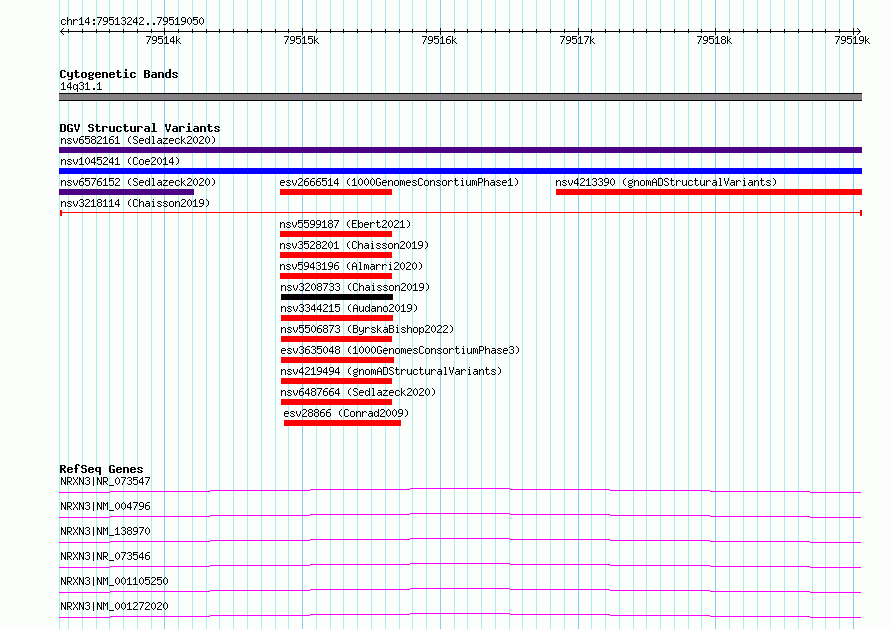Click the red bar under esv28866

coord(342,423)
